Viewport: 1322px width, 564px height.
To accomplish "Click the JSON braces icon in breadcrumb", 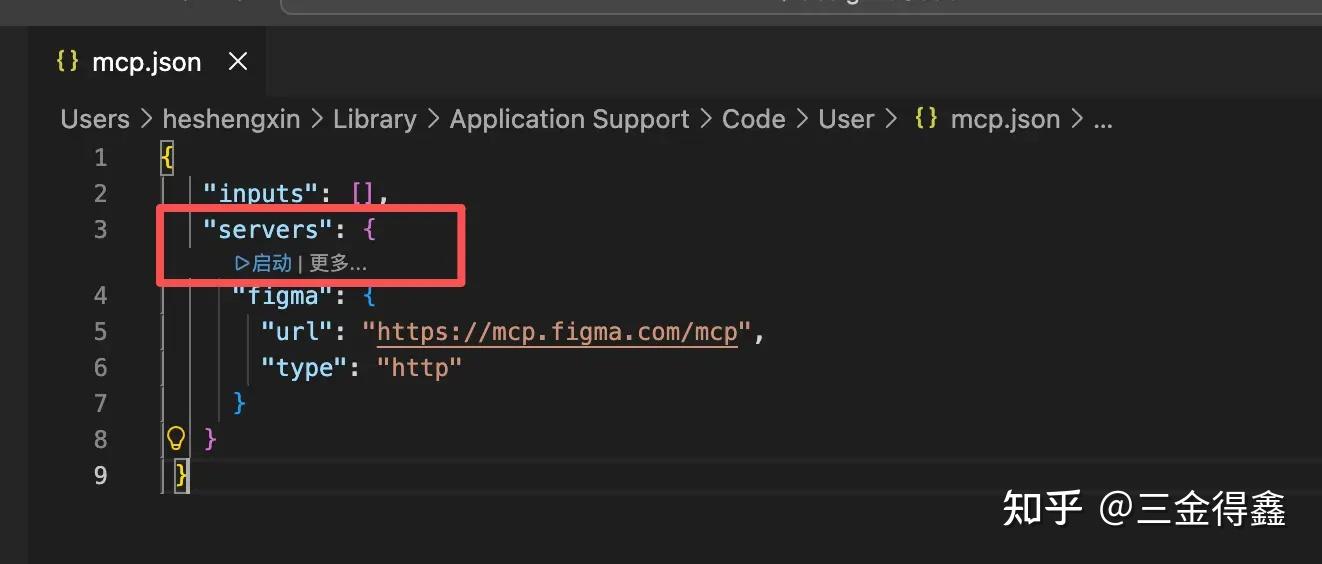I will pos(927,118).
